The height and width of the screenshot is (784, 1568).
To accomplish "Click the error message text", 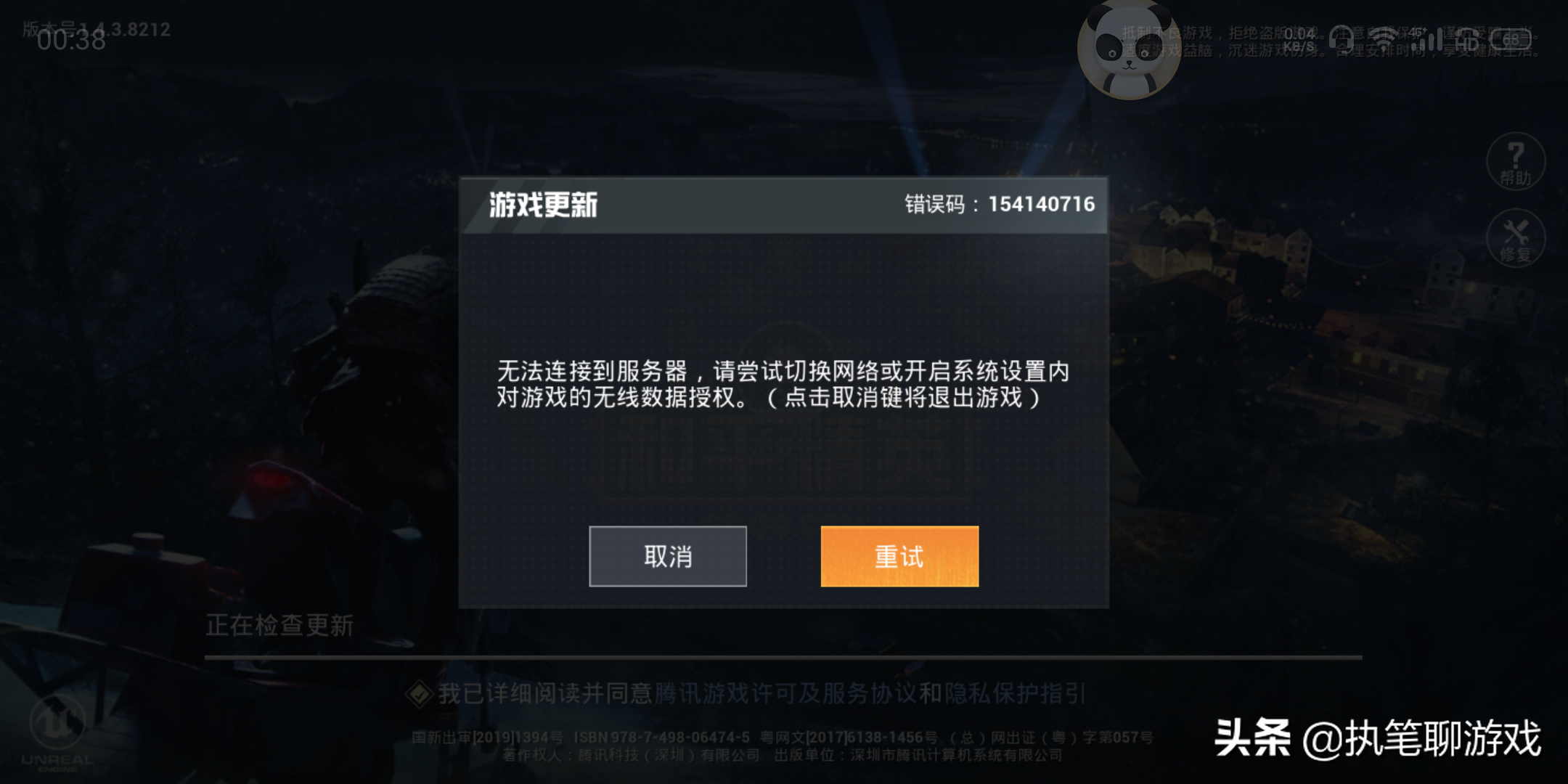I will pos(783,384).
